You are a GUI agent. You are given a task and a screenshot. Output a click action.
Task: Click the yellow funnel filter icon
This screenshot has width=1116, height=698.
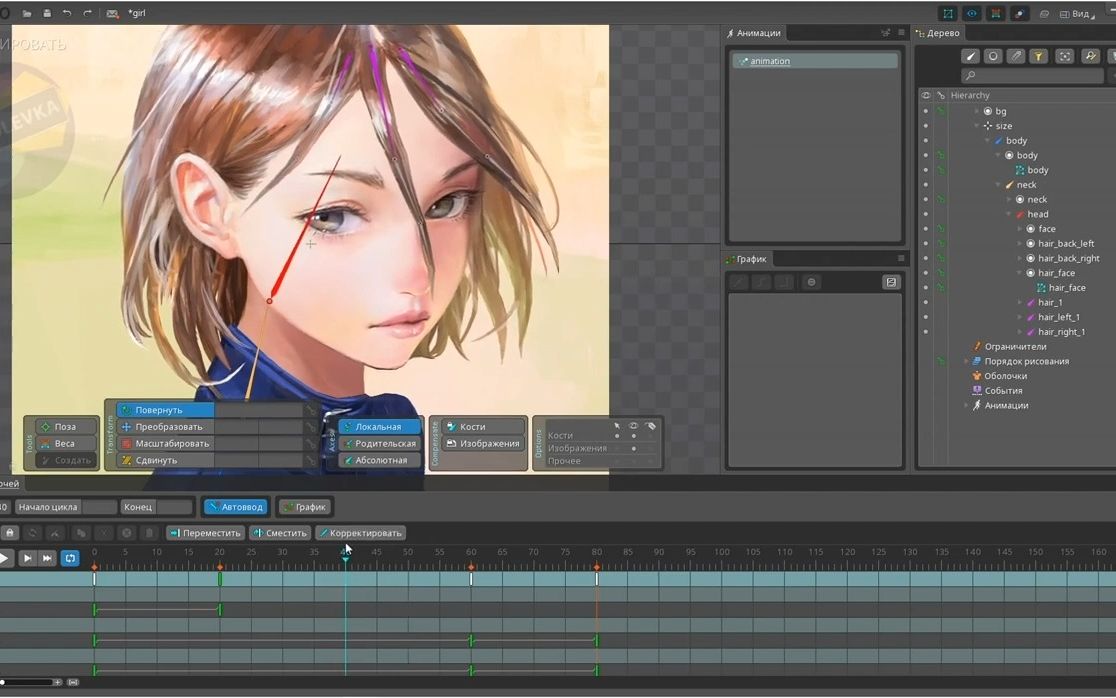coord(1038,56)
